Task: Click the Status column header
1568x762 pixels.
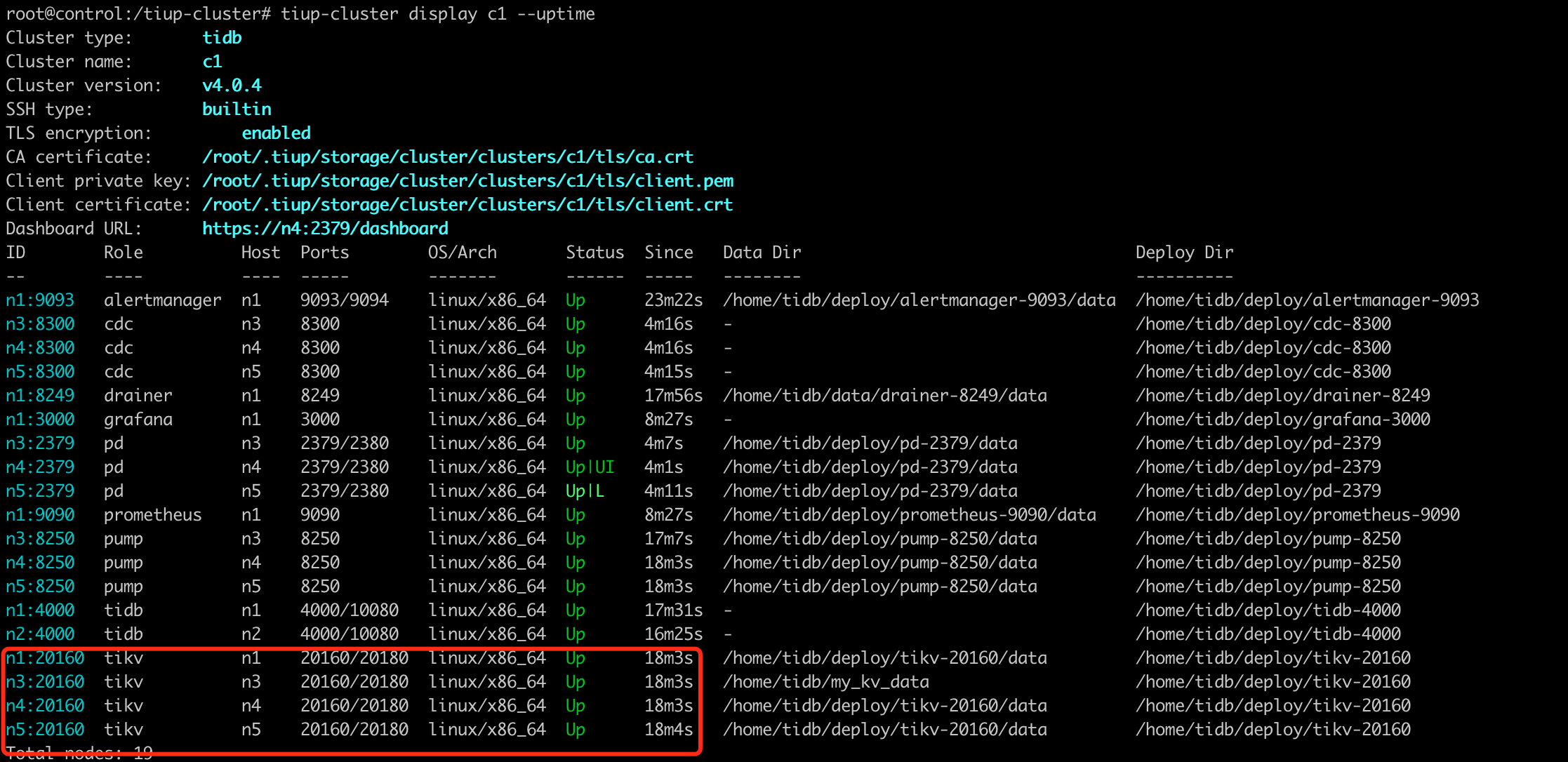Action: [x=595, y=253]
